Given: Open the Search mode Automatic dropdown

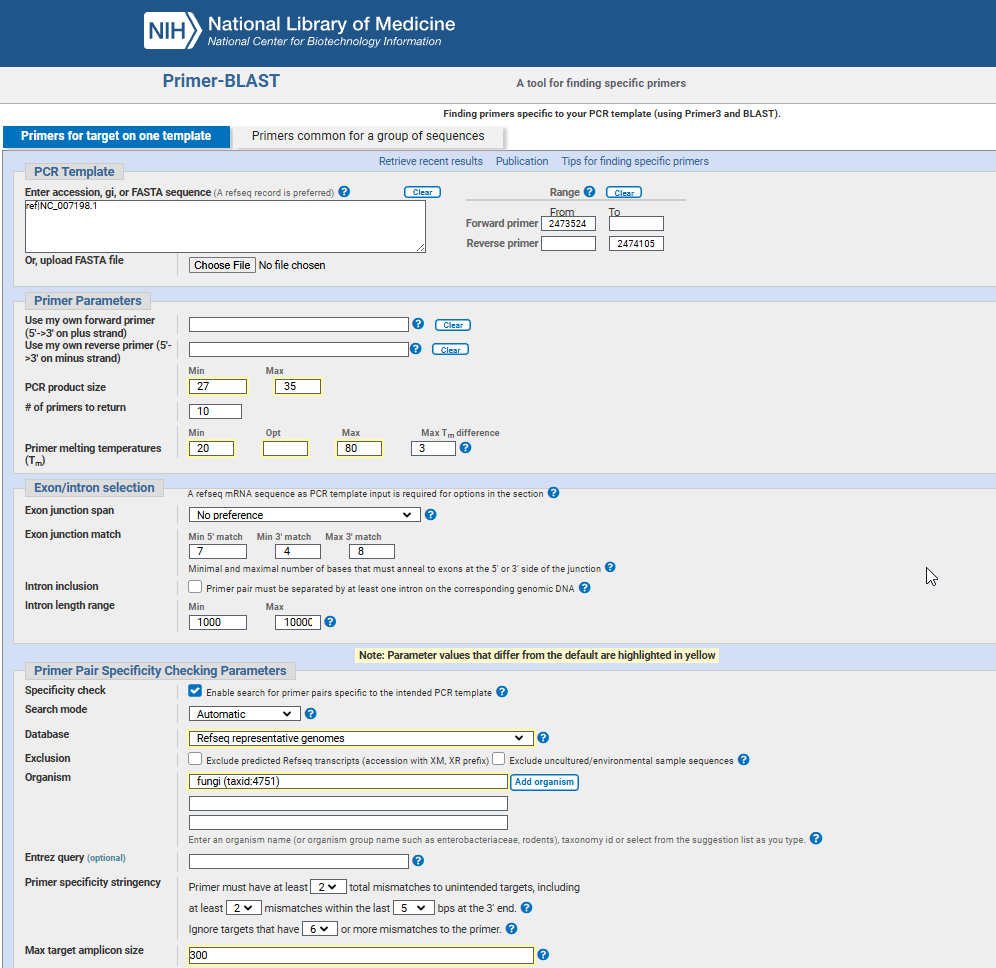Looking at the screenshot, I should (245, 714).
